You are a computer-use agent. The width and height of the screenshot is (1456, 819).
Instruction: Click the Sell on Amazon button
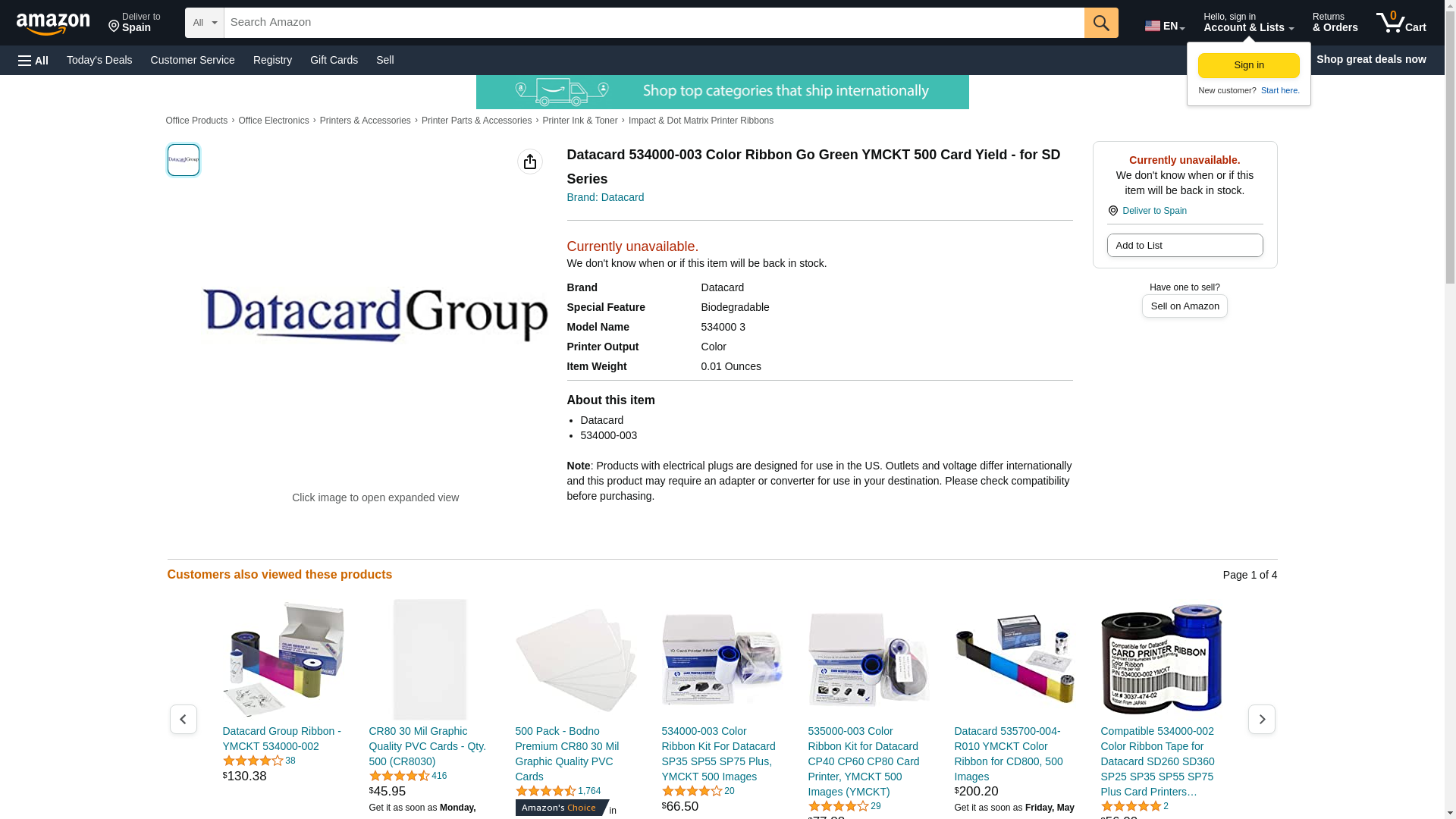tap(1185, 306)
